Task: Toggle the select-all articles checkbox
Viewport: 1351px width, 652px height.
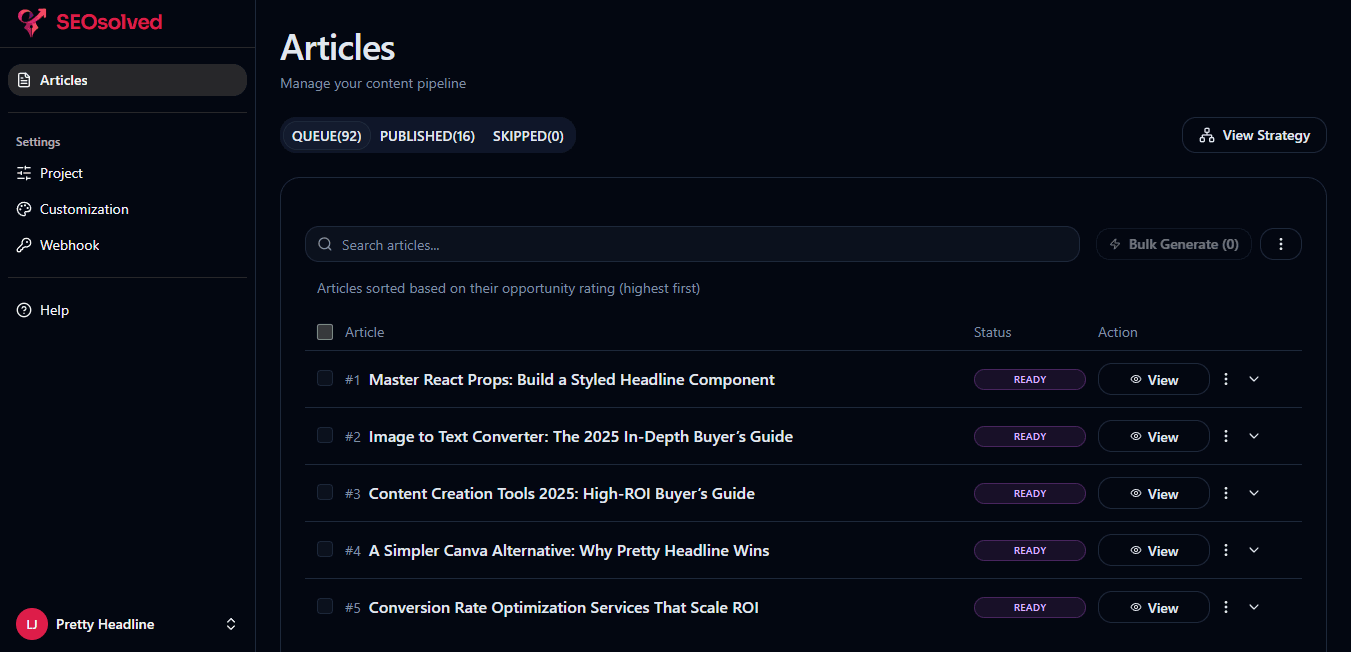Action: point(325,332)
